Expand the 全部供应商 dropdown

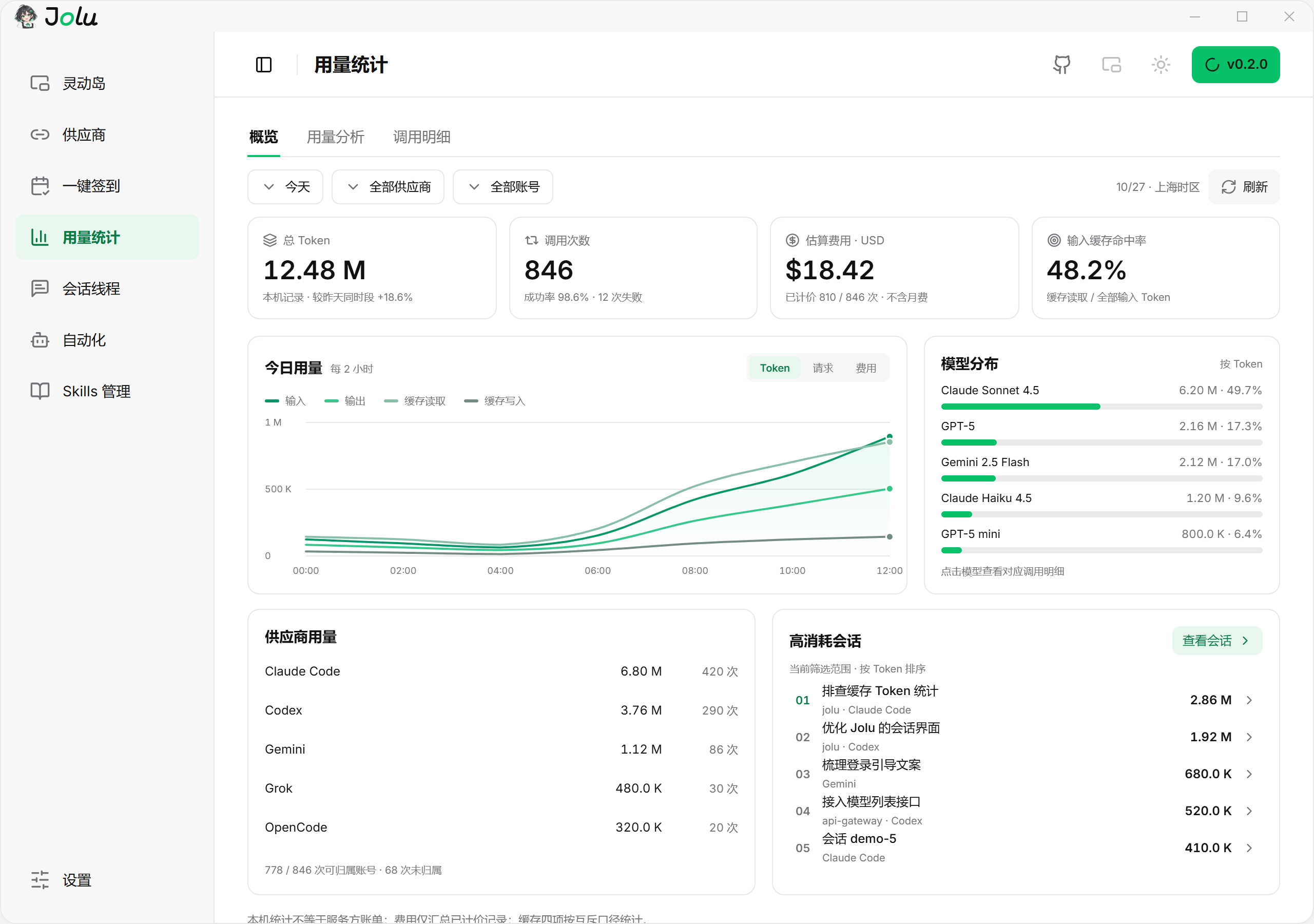388,187
